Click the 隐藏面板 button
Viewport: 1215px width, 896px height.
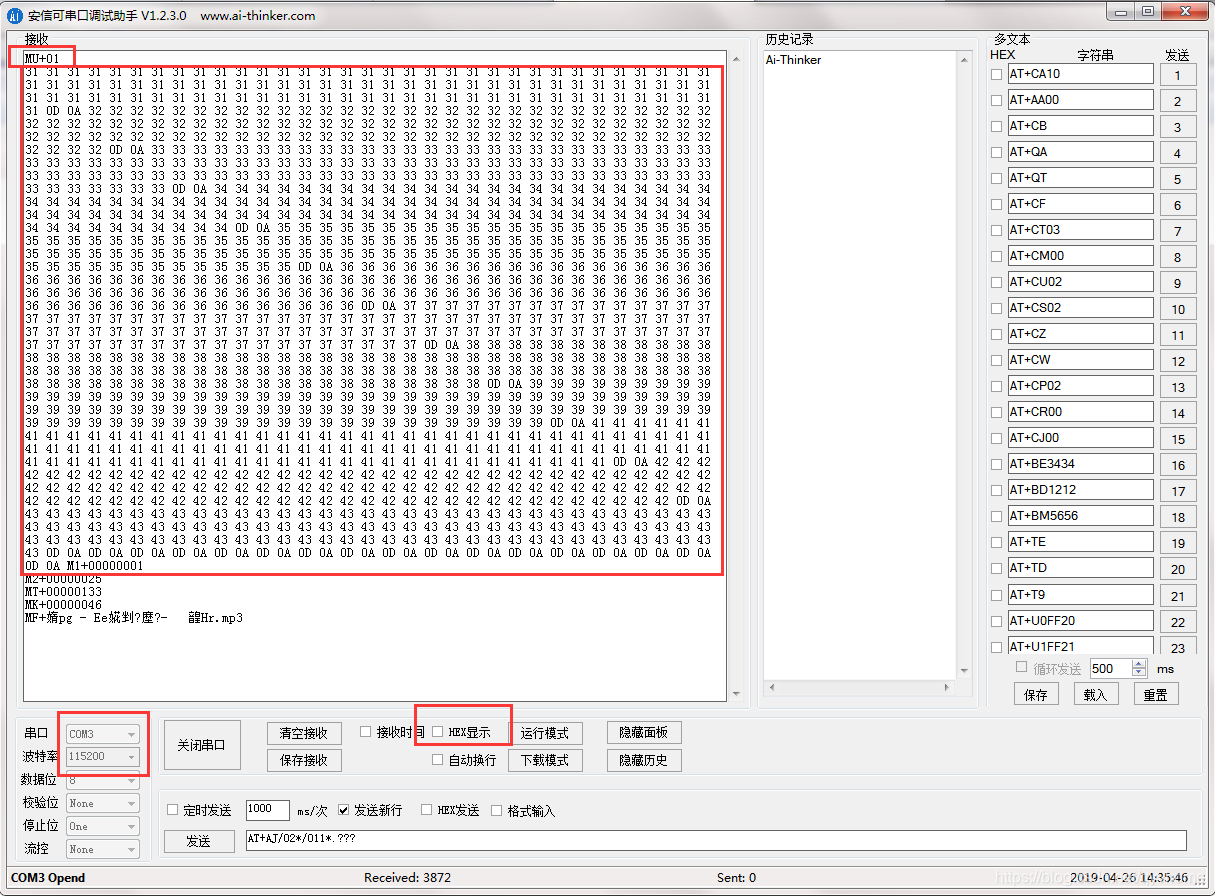pos(643,733)
